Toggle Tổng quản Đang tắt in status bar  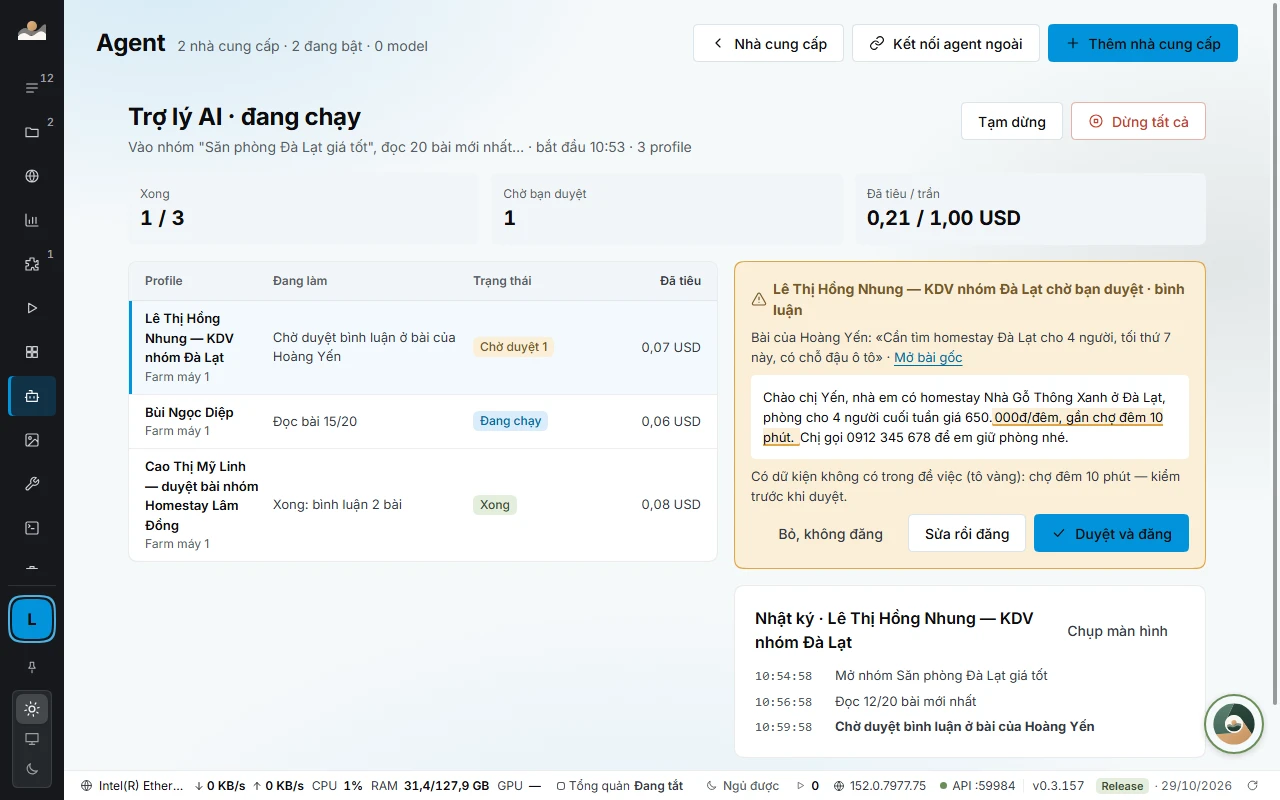[619, 786]
